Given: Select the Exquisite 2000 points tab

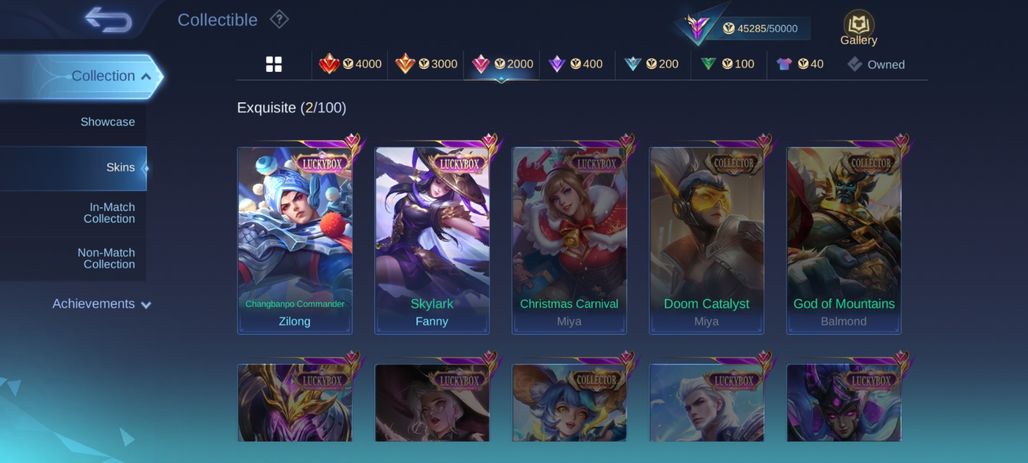Looking at the screenshot, I should click(502, 64).
